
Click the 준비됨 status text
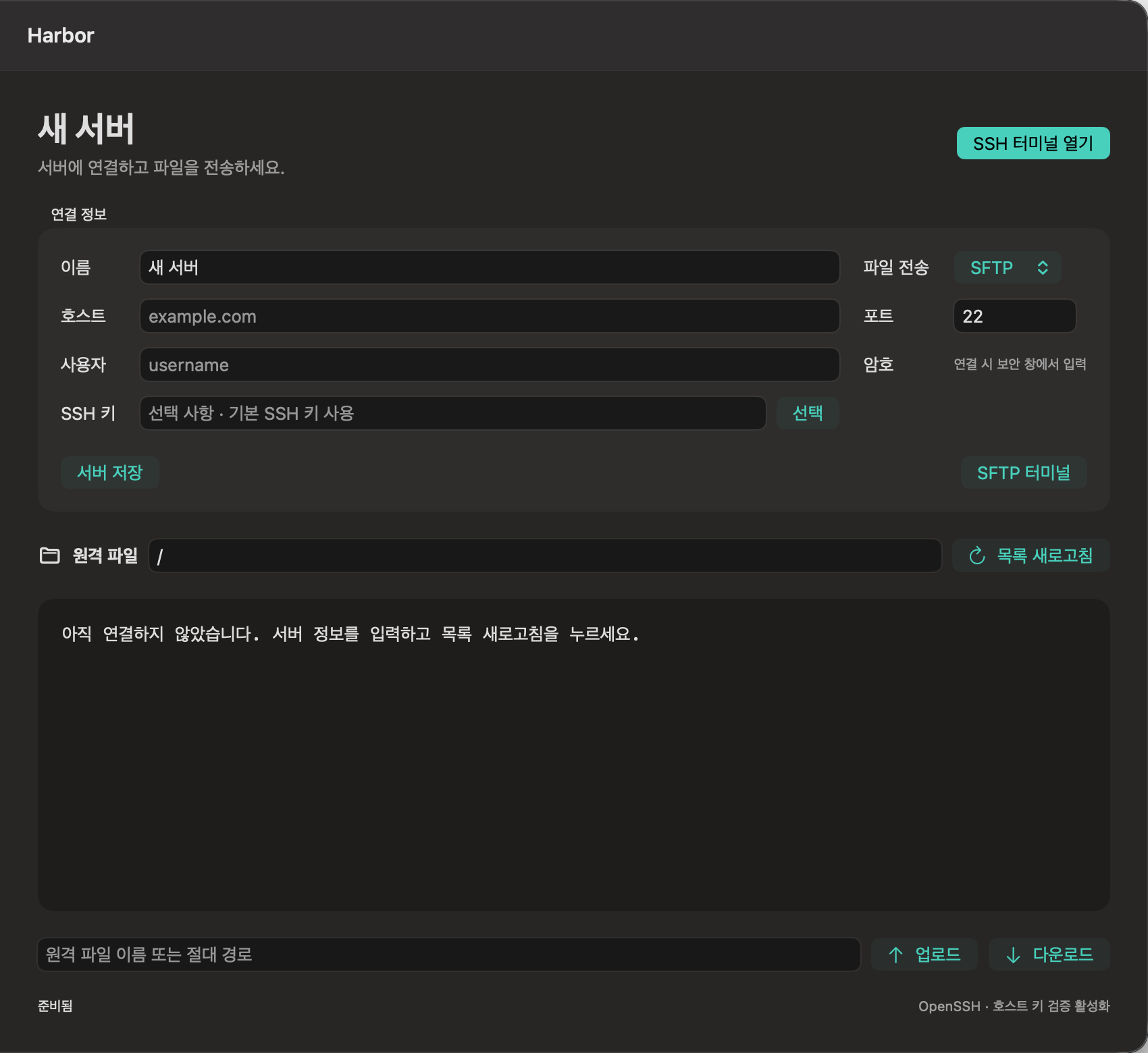pos(55,1006)
